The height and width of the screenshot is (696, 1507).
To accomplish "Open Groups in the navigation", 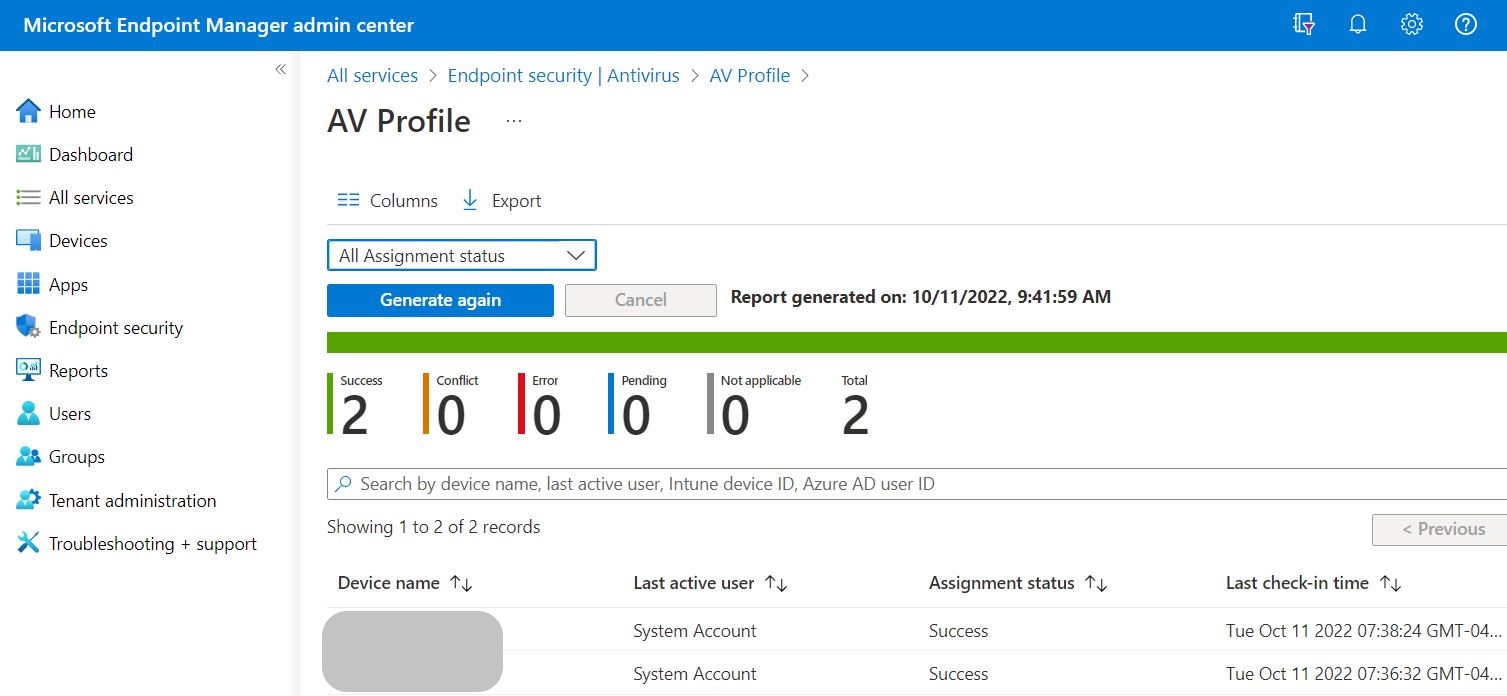I will click(x=77, y=456).
